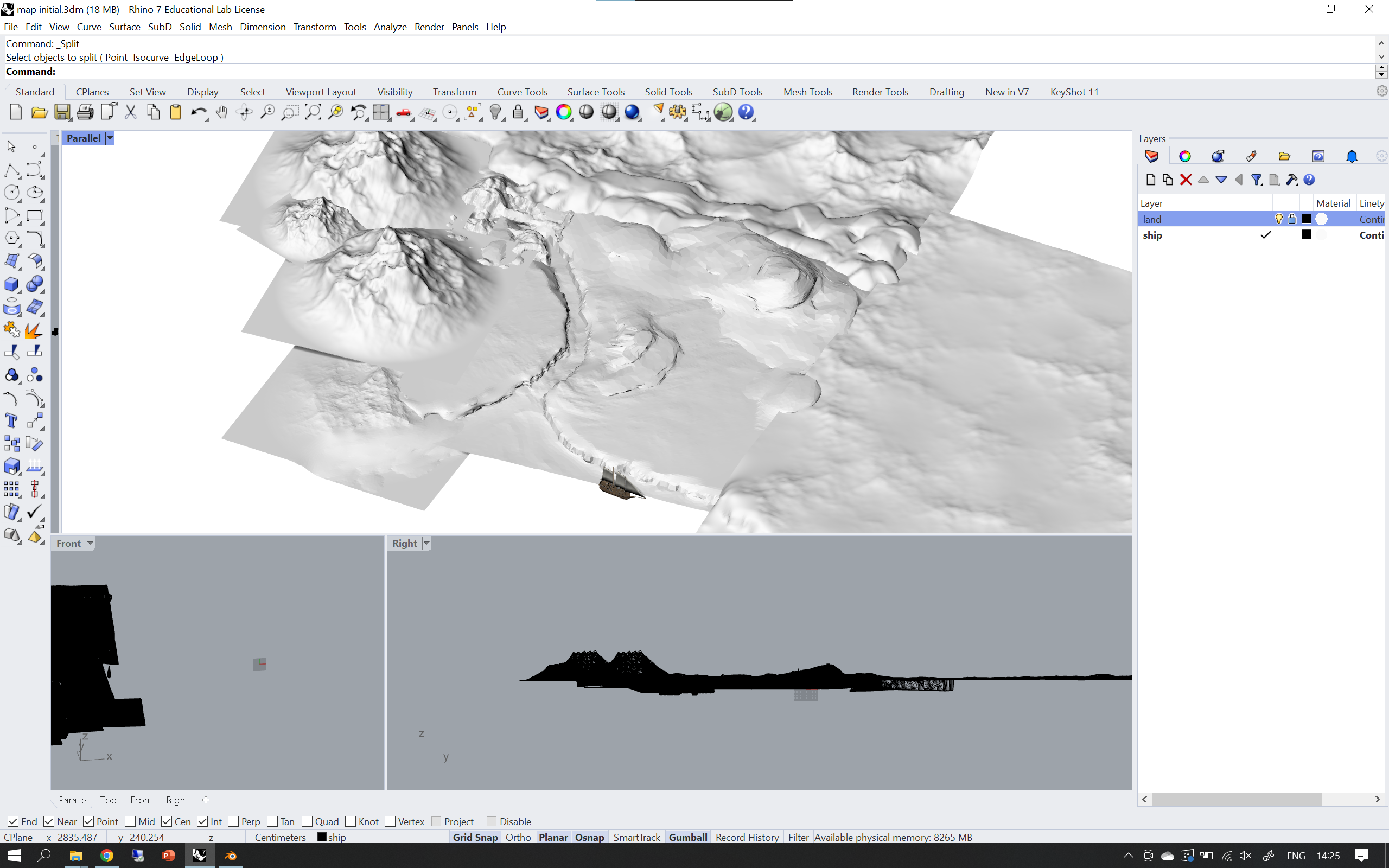Click the Zoom Extents icon
The image size is (1389, 868).
313,112
